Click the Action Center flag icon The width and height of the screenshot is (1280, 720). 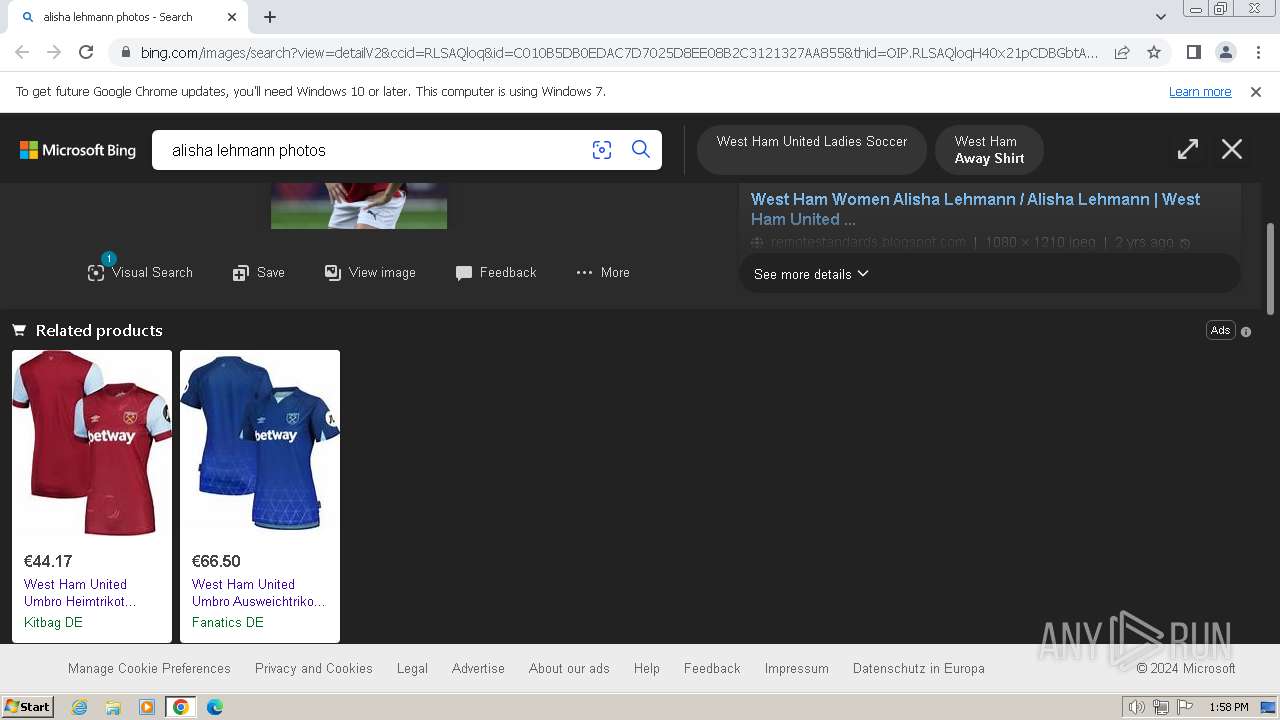tap(1185, 707)
